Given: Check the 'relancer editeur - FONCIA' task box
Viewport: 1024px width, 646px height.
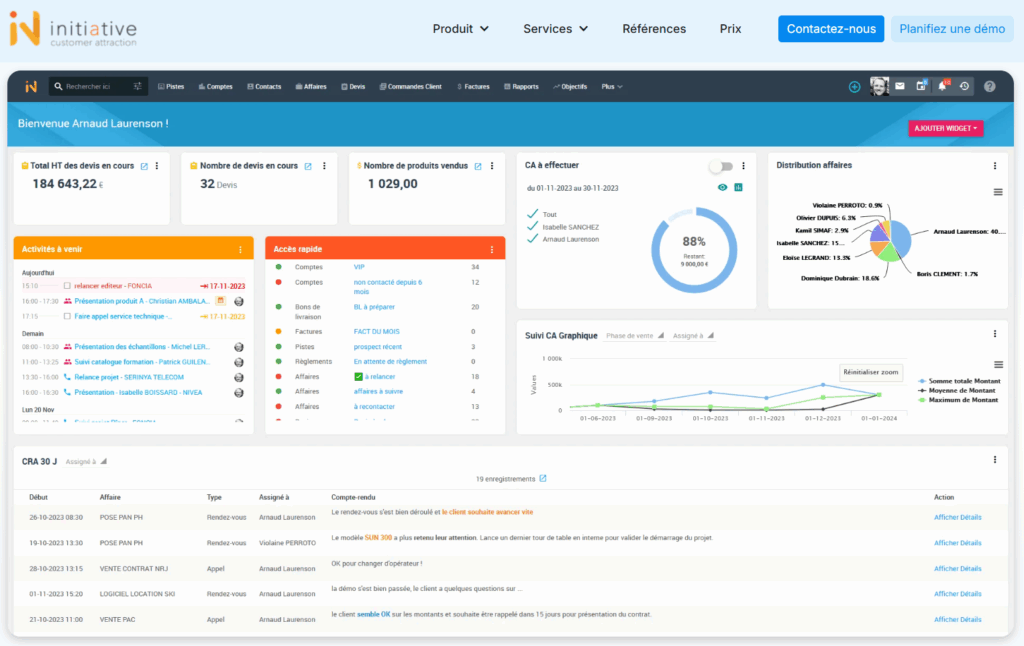Looking at the screenshot, I should (x=67, y=285).
